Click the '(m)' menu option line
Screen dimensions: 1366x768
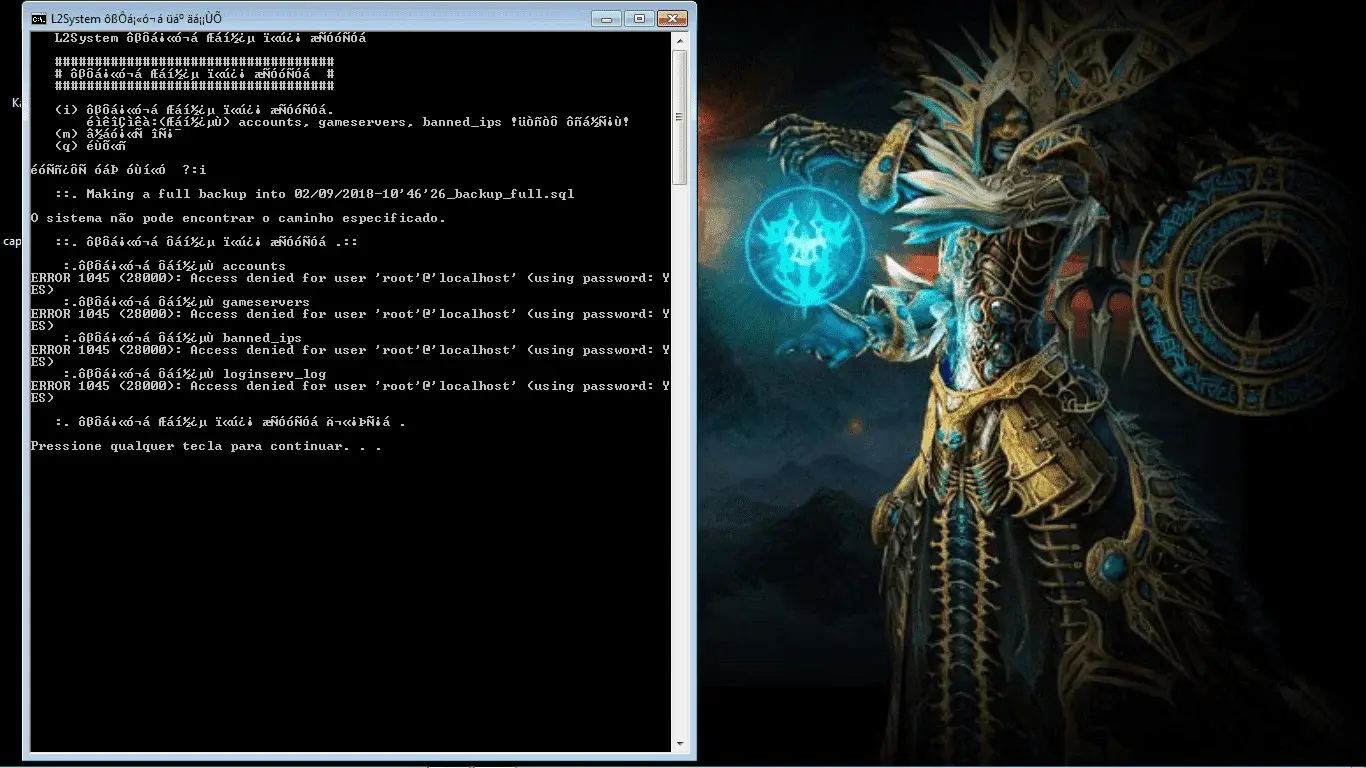tap(118, 134)
